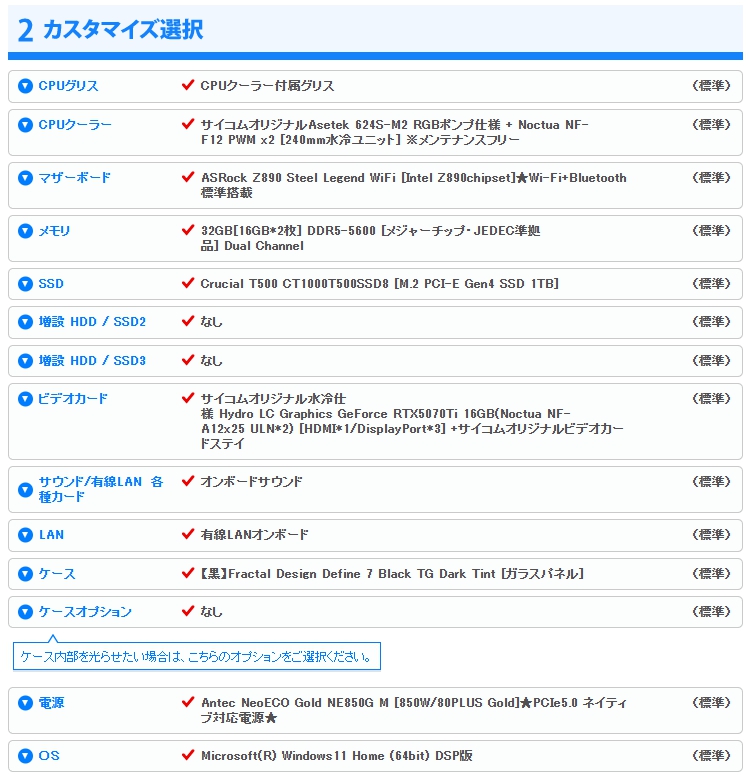
Task: Open the 増設 HDD / SSD3 options
Action: click(92, 361)
